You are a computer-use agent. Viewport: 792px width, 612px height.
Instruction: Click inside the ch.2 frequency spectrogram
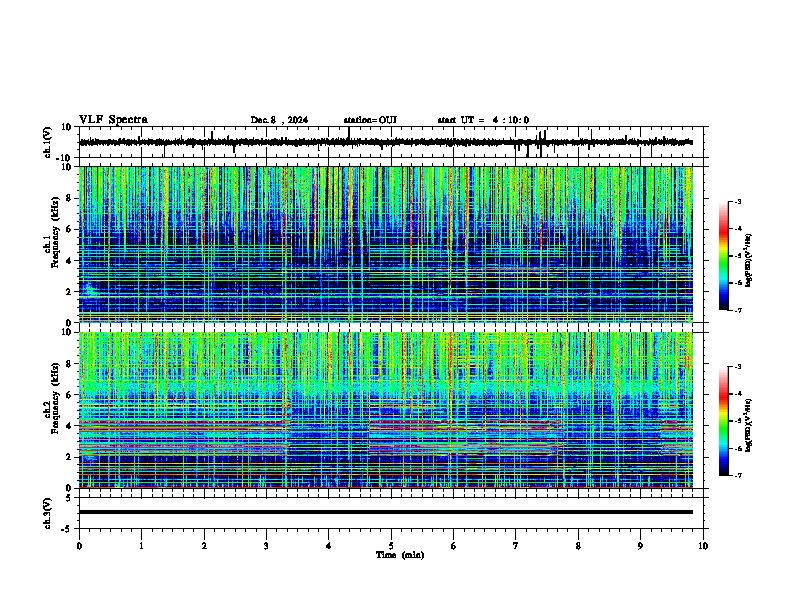(x=386, y=410)
